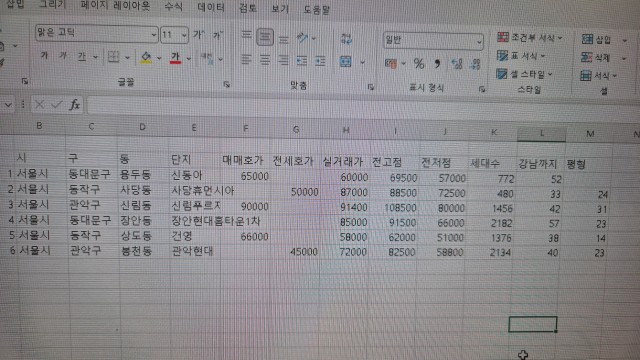
Task: Click the cell borders icon
Action: (x=113, y=57)
